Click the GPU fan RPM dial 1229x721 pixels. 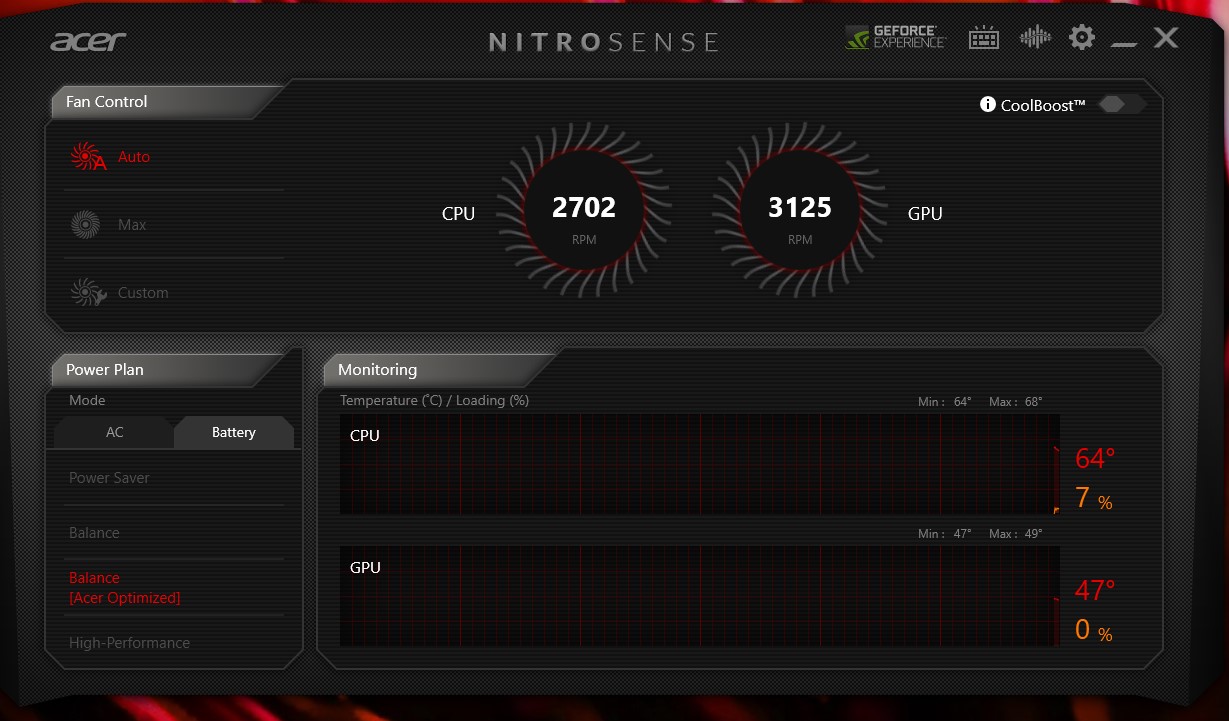coord(800,211)
